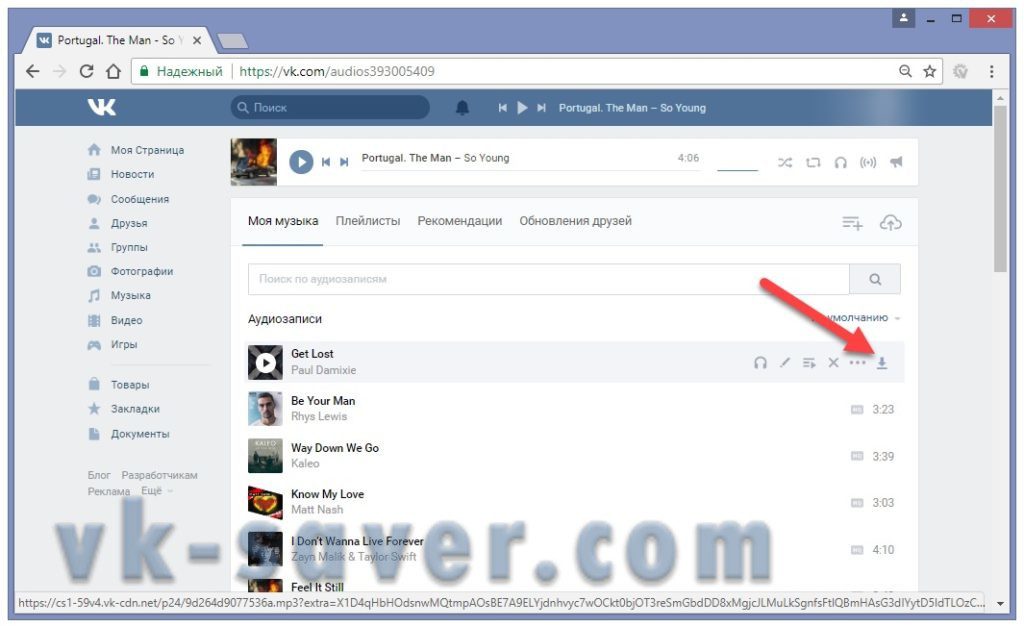The image size is (1024, 626).
Task: Open the Реклама footer link
Action: tap(108, 492)
